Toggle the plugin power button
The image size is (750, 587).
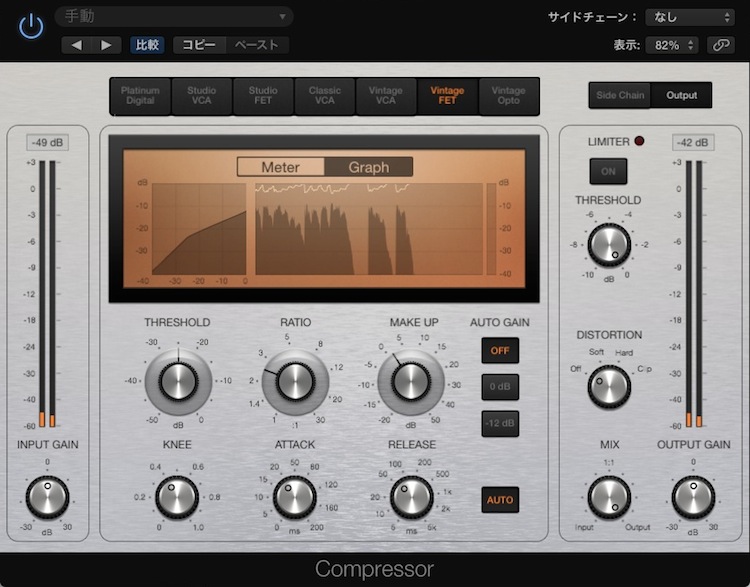point(31,26)
